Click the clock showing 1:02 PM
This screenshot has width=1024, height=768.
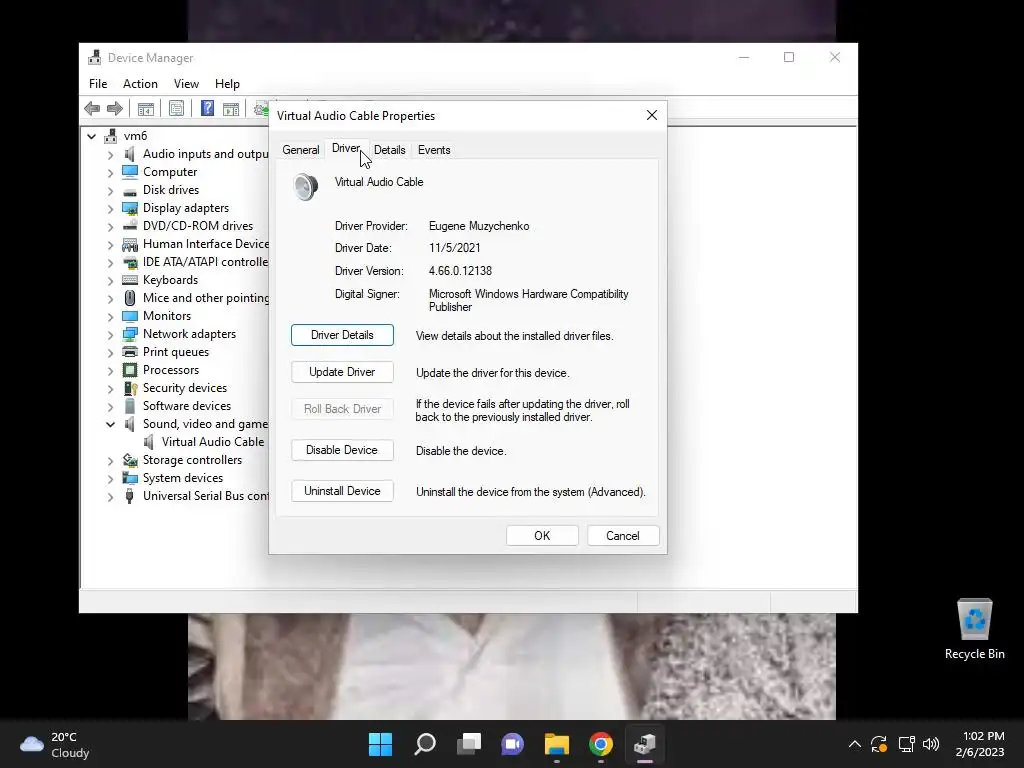(980, 744)
